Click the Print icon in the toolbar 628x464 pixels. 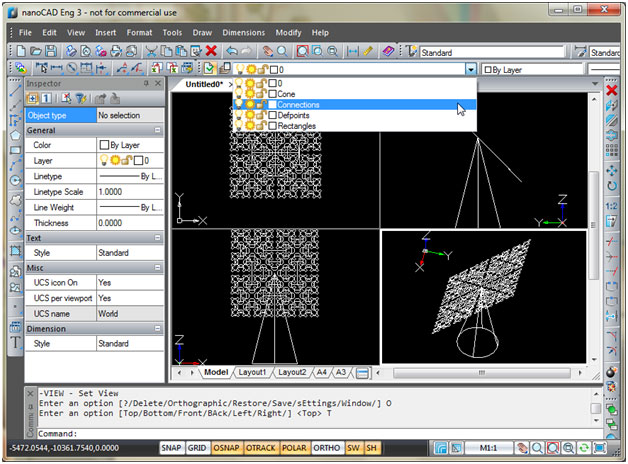(72, 51)
